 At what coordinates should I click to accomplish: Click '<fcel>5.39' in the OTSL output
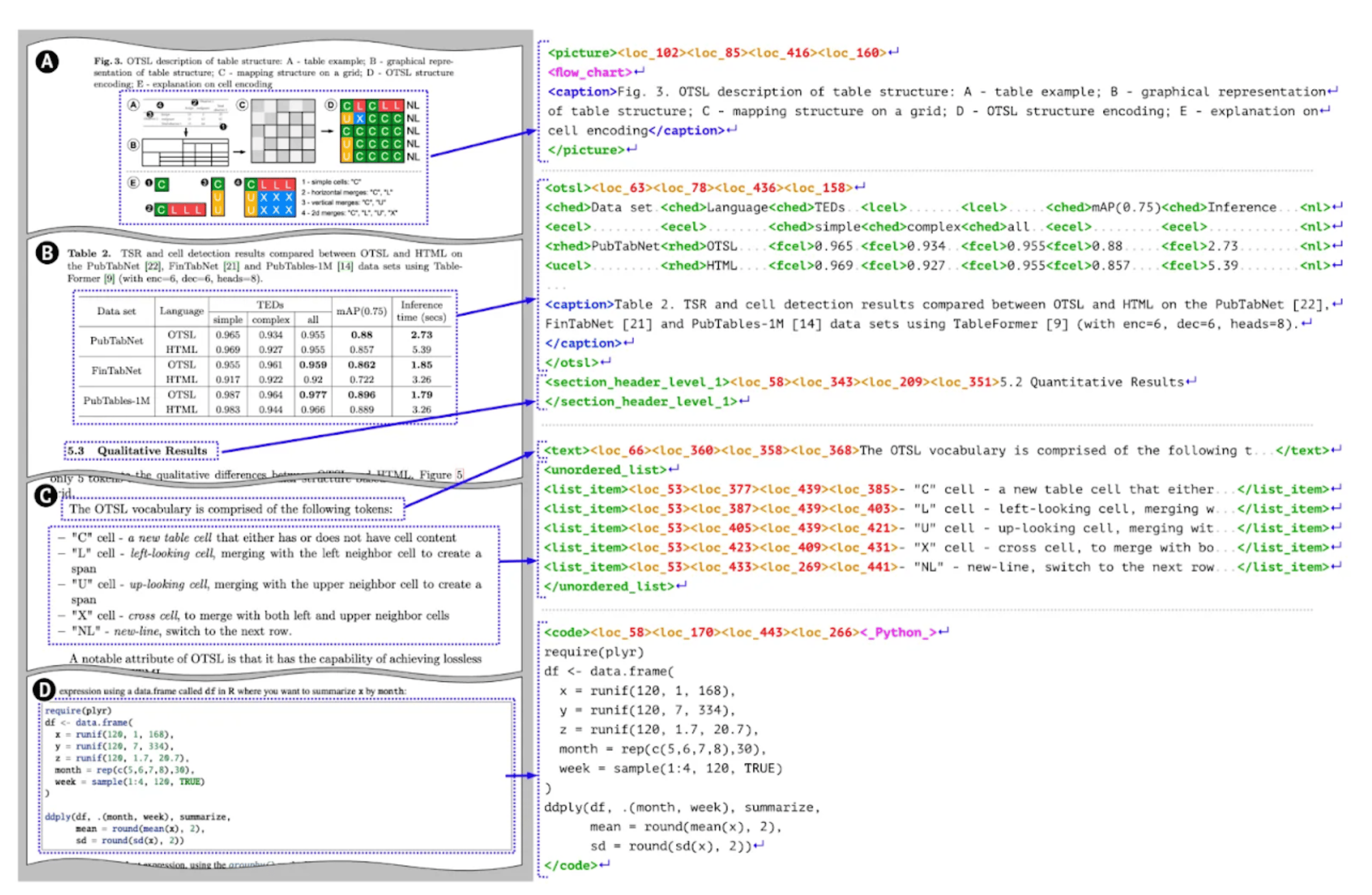[1199, 266]
